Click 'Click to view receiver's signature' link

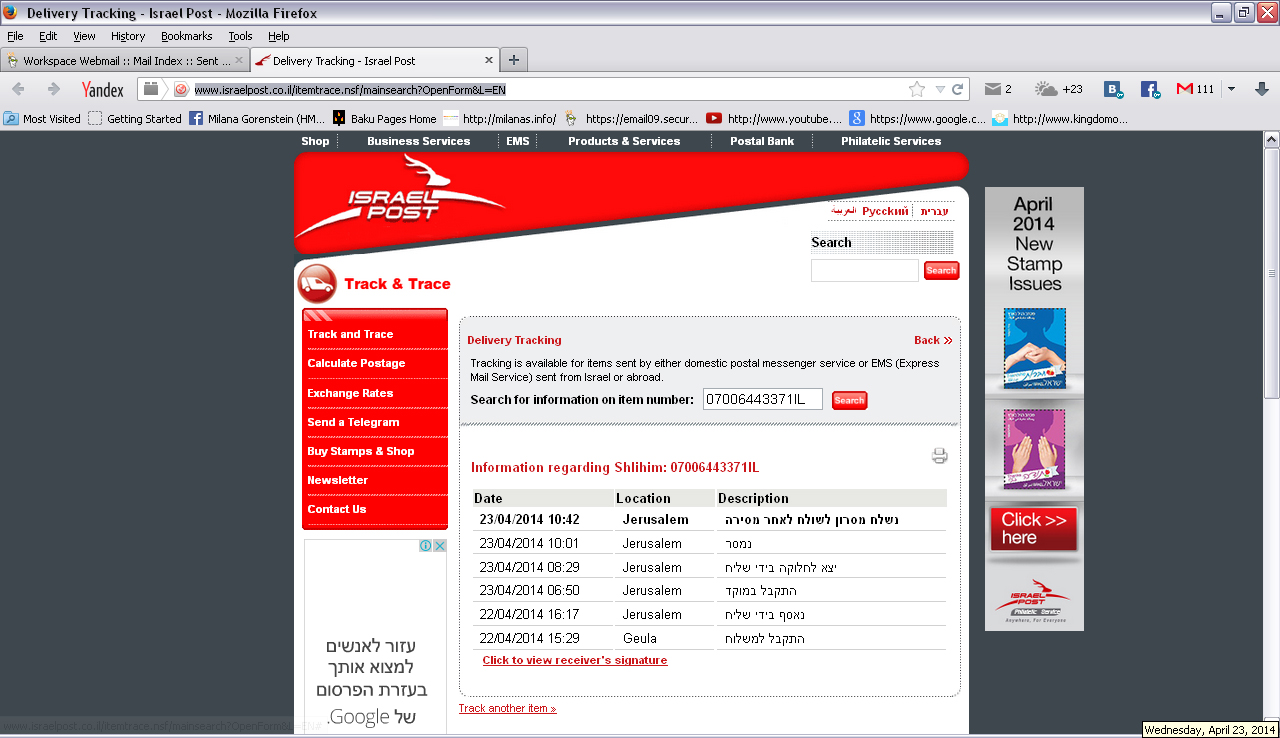coord(574,660)
